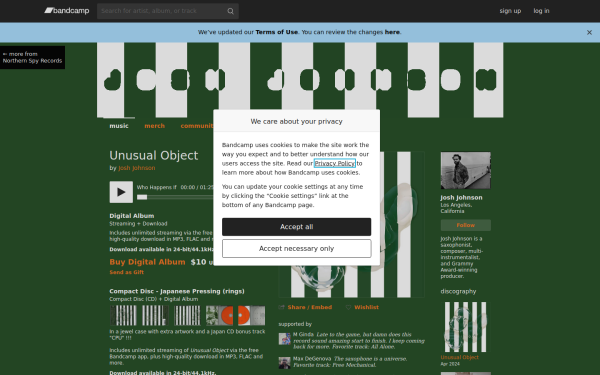The width and height of the screenshot is (600, 375).
Task: Click the Compact Disc - Japanese Pressing heading
Action: (x=177, y=291)
